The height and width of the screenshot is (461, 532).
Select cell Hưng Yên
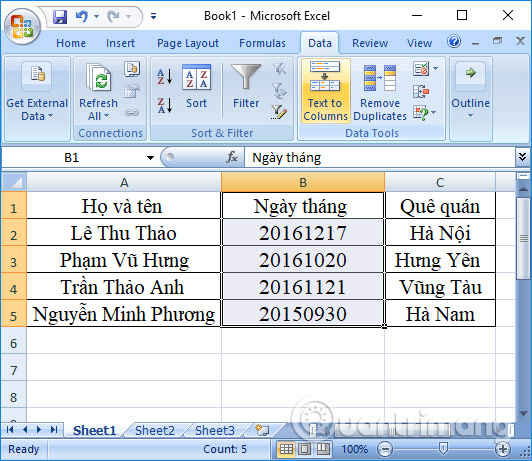[440, 260]
